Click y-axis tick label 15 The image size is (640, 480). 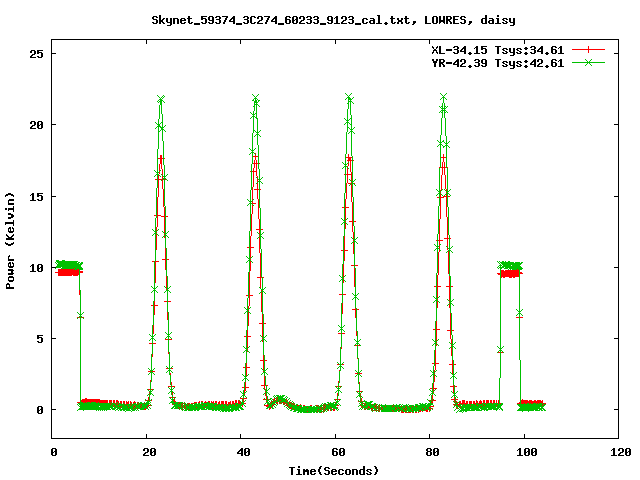(x=36, y=196)
